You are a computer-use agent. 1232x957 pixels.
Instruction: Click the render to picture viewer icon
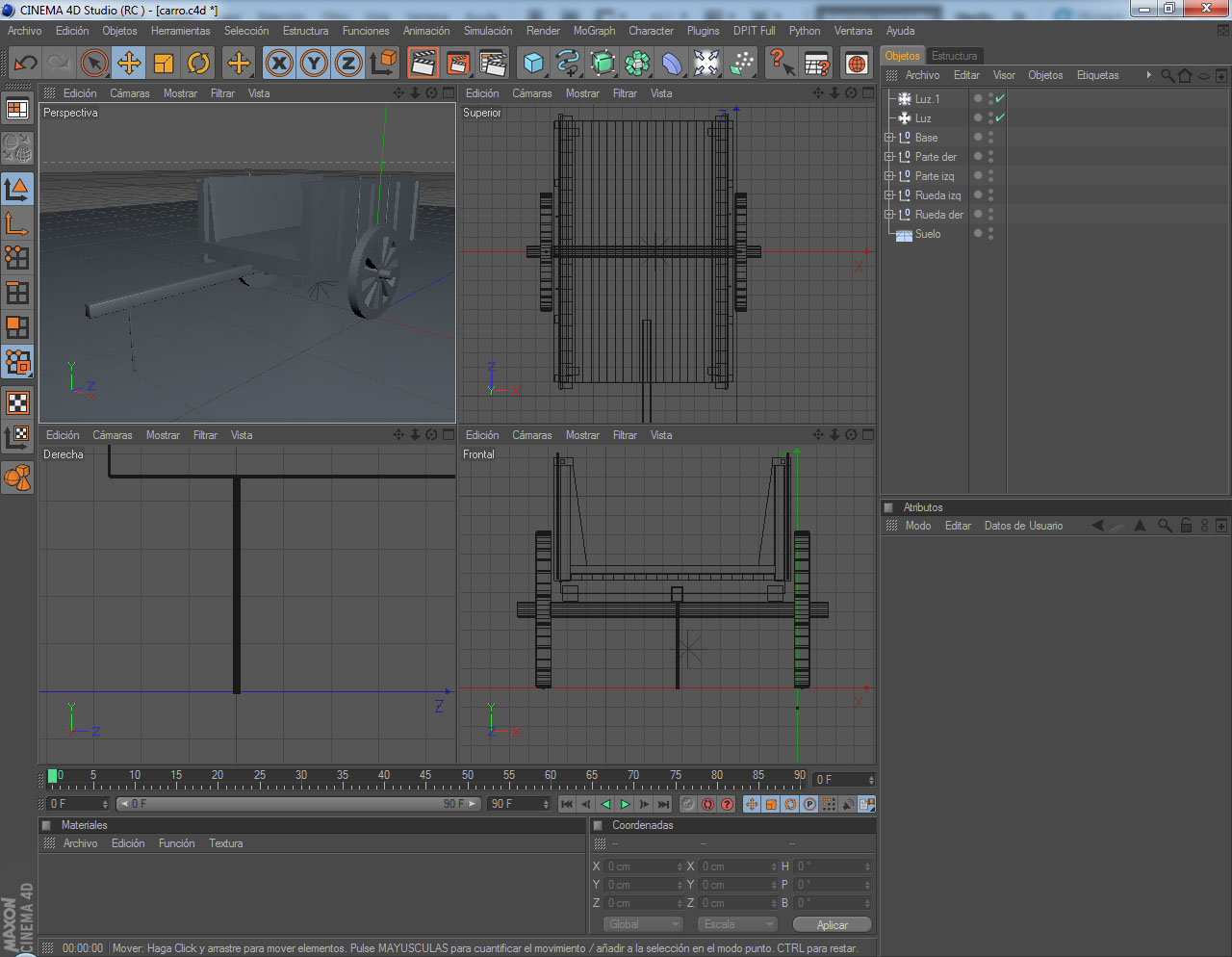[458, 64]
